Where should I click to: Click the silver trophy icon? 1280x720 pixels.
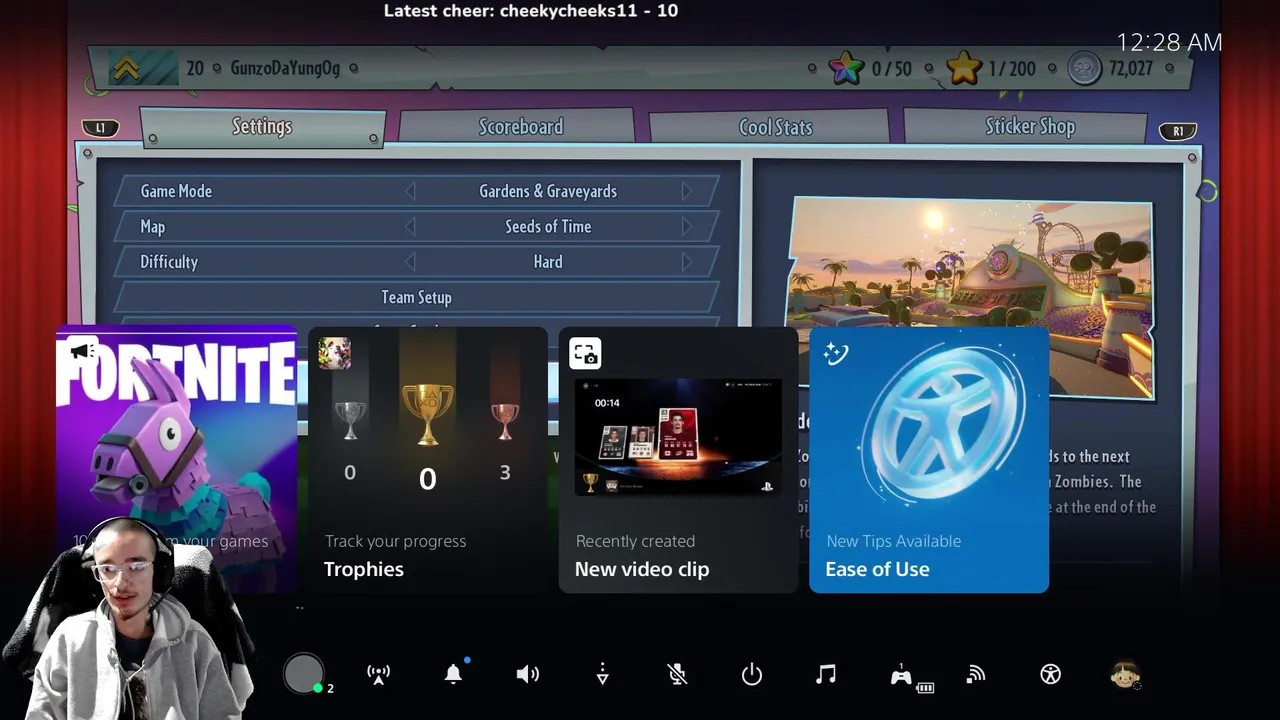[349, 420]
